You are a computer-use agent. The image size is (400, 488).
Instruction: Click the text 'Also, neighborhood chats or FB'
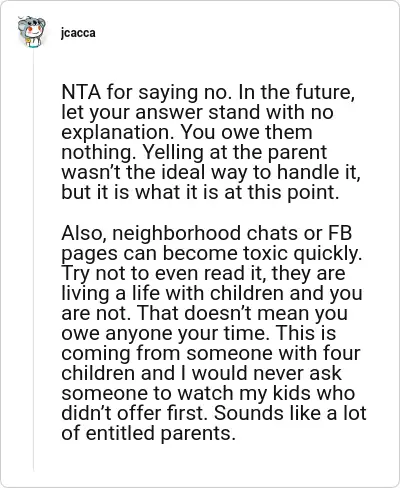(x=207, y=232)
